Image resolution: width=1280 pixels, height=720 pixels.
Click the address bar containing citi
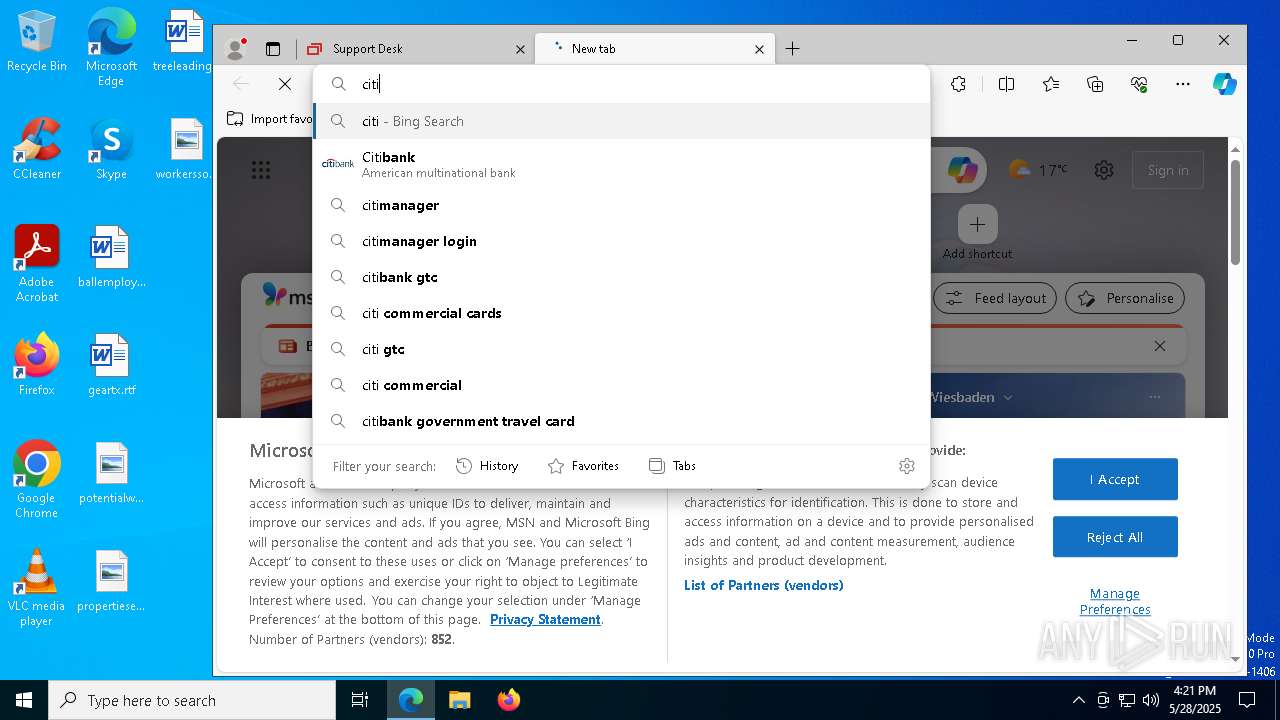[x=621, y=84]
